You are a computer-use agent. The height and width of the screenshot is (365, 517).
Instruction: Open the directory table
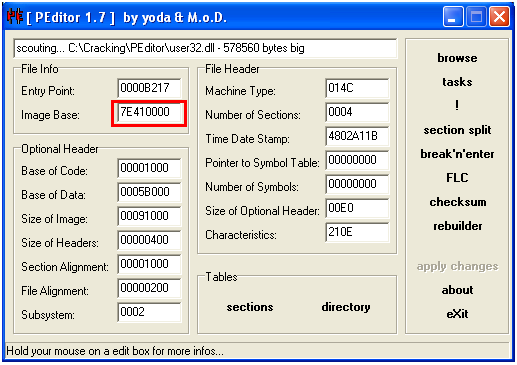[346, 307]
